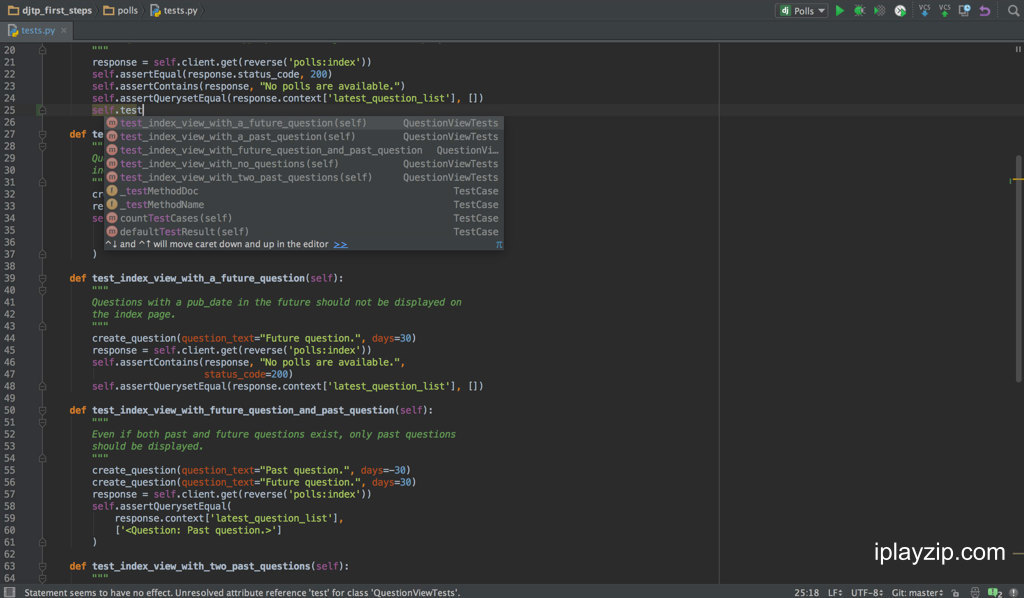
Task: Run with coverage icon in toolbar
Action: pos(880,10)
